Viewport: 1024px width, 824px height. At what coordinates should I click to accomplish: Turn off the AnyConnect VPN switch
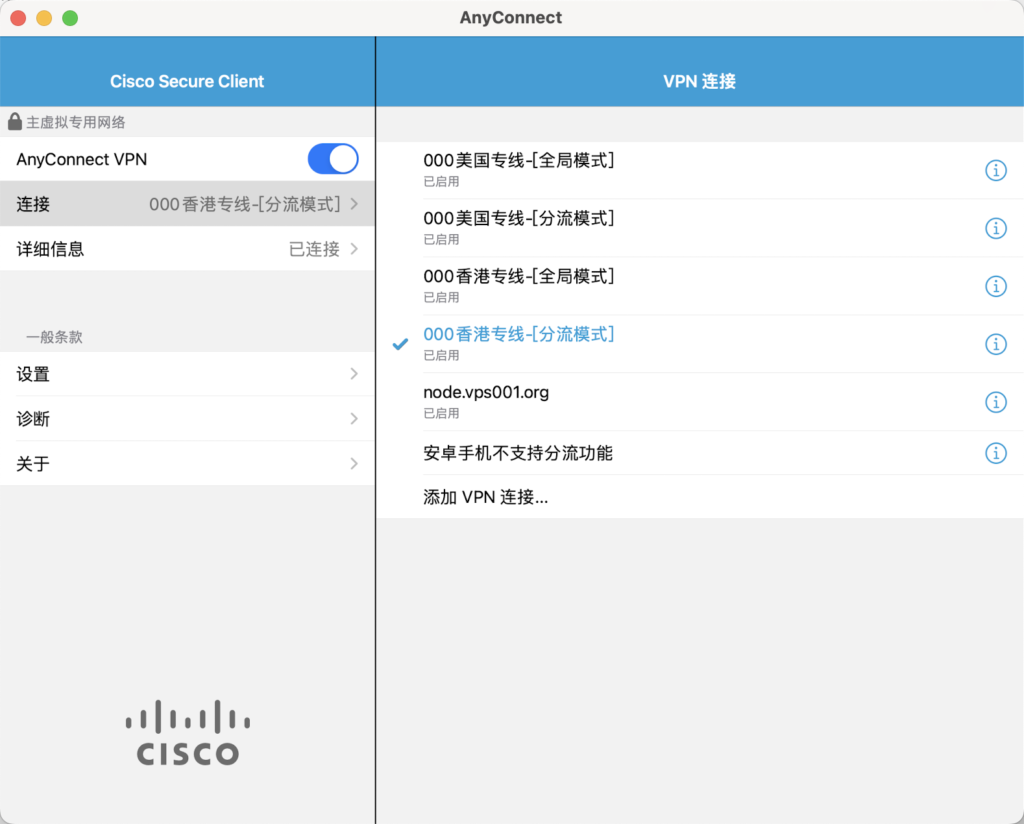(x=333, y=159)
